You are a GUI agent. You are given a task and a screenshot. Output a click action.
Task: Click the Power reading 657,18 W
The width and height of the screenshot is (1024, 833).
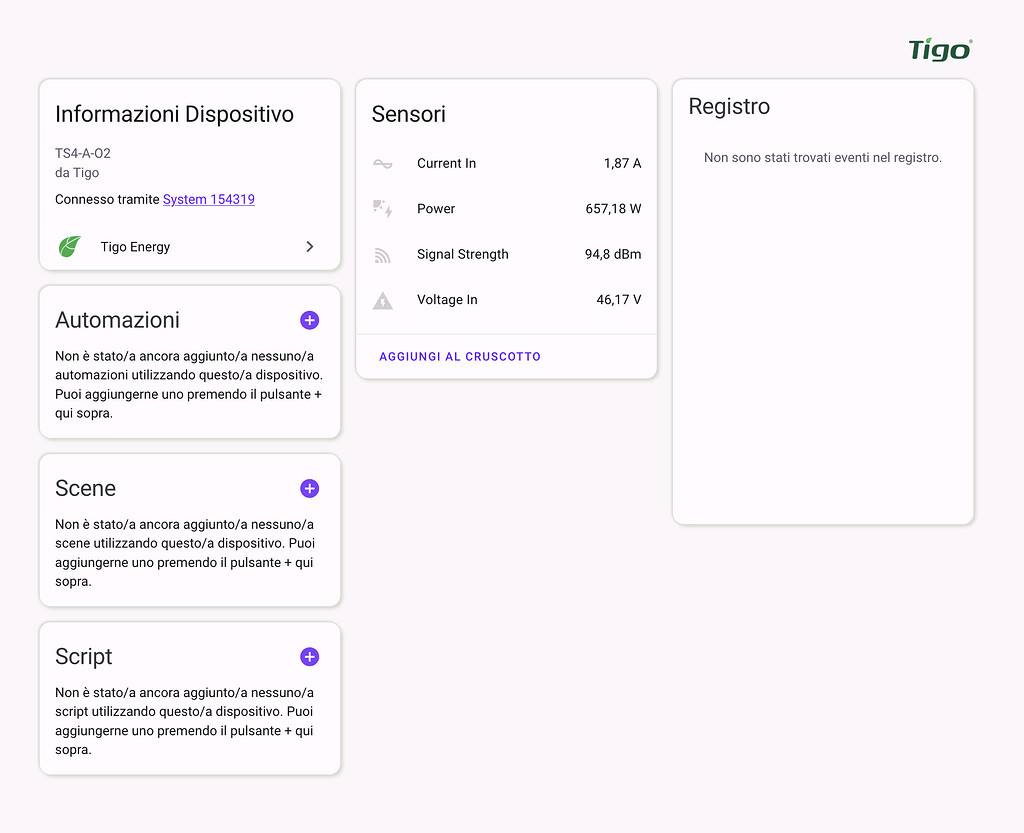point(612,208)
